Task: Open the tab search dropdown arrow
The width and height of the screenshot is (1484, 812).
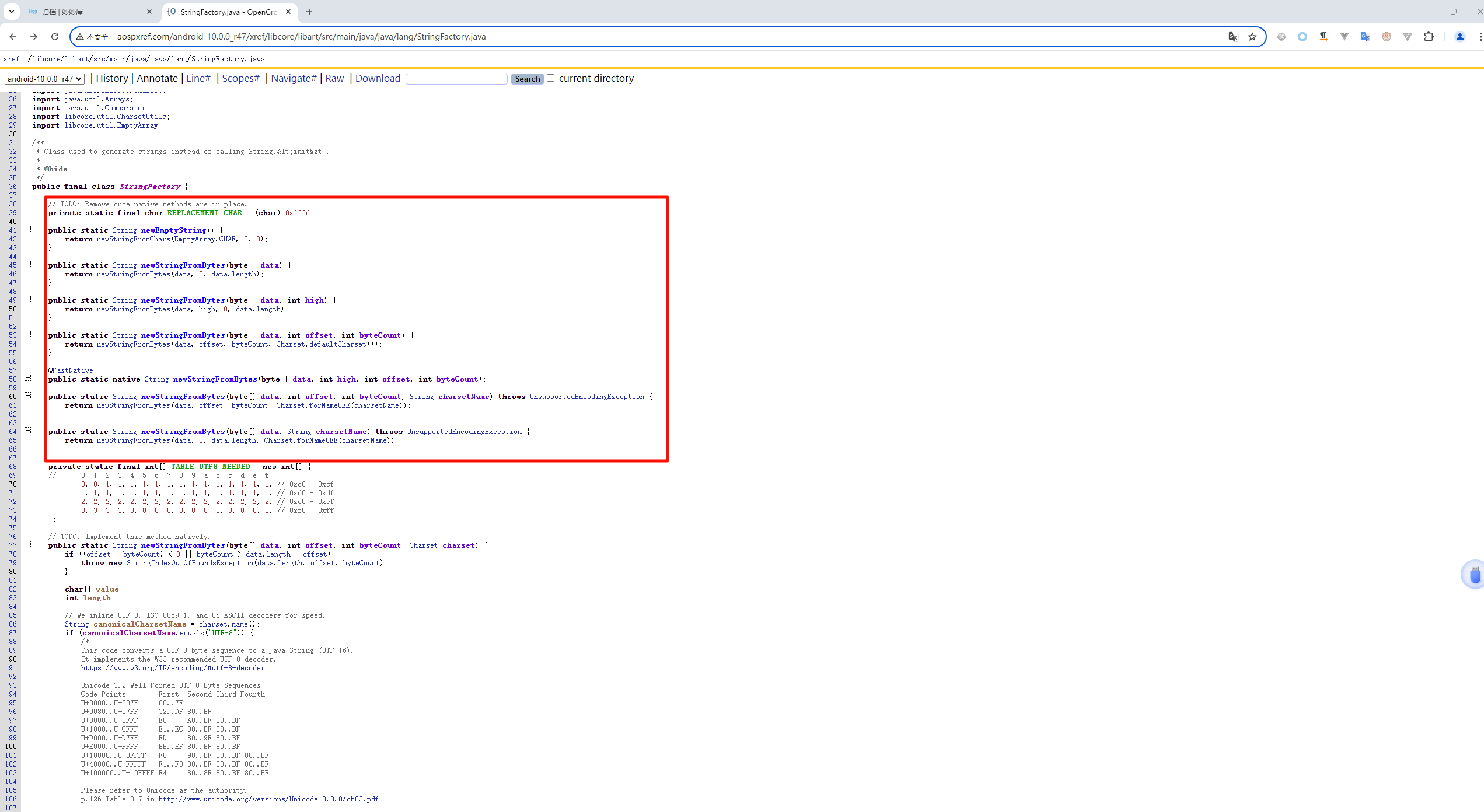Action: point(11,12)
